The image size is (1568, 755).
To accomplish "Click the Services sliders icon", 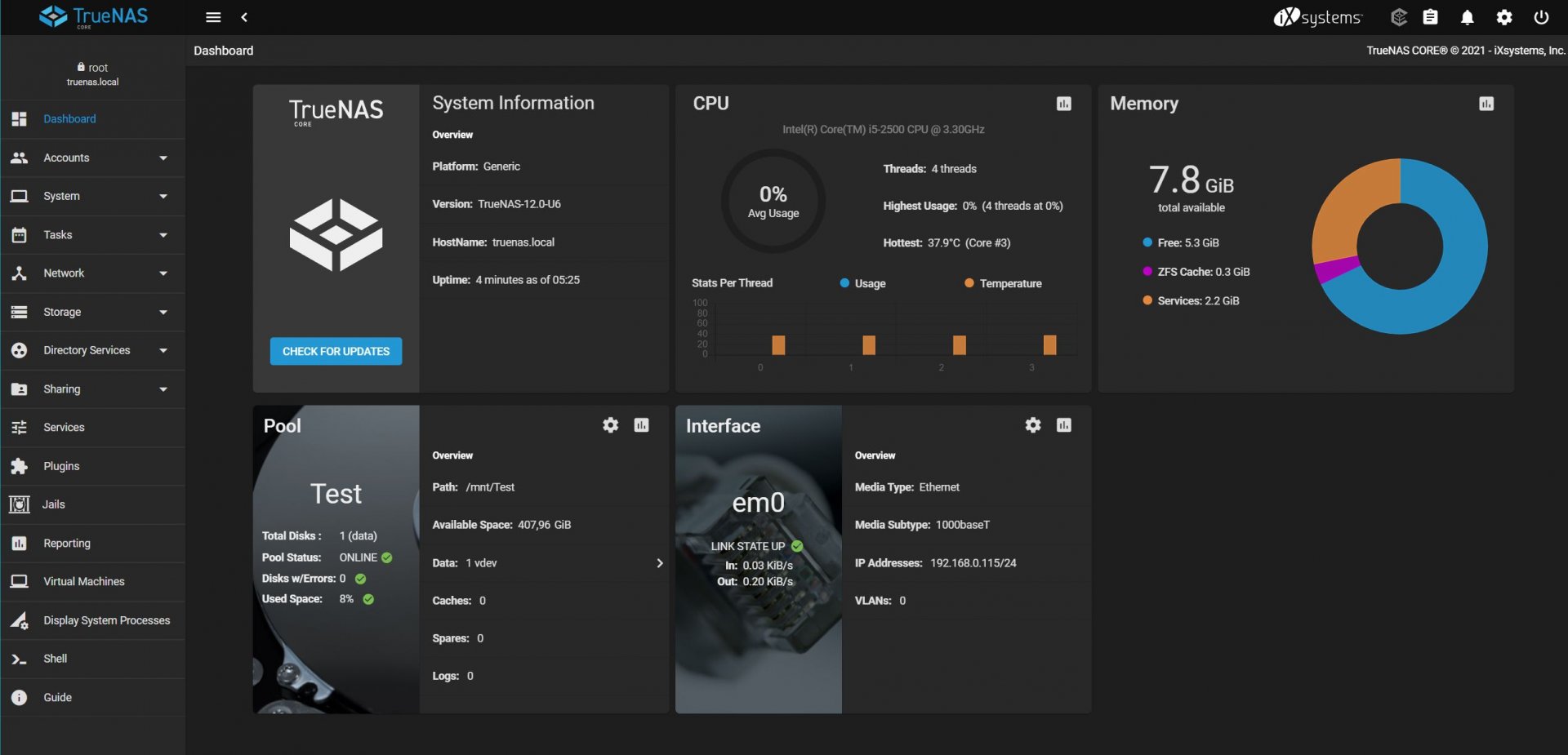I will (x=20, y=427).
